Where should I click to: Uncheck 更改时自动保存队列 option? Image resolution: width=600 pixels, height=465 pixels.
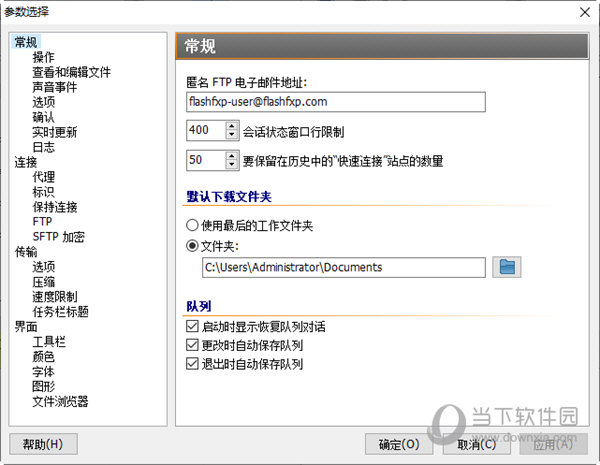[x=192, y=345]
